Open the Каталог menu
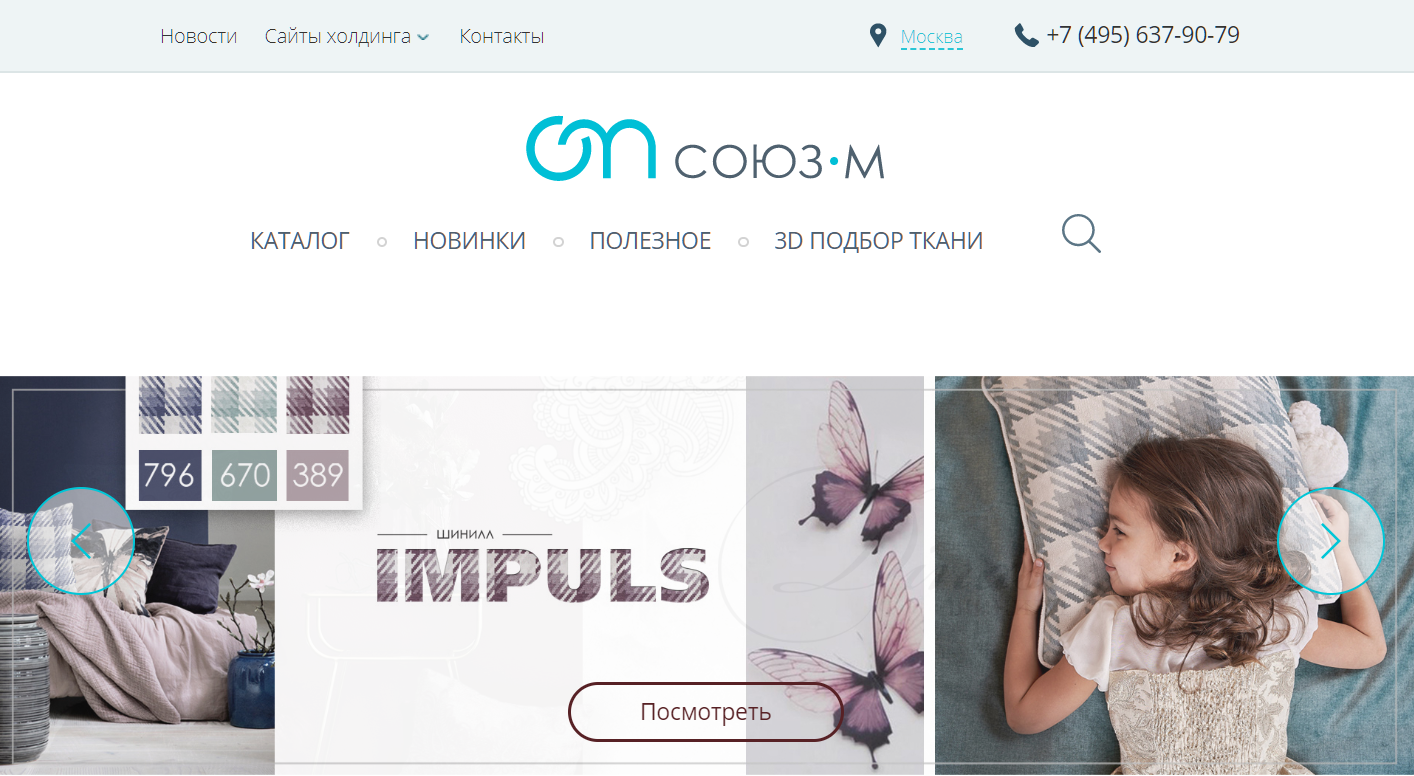1414x776 pixels. 300,241
